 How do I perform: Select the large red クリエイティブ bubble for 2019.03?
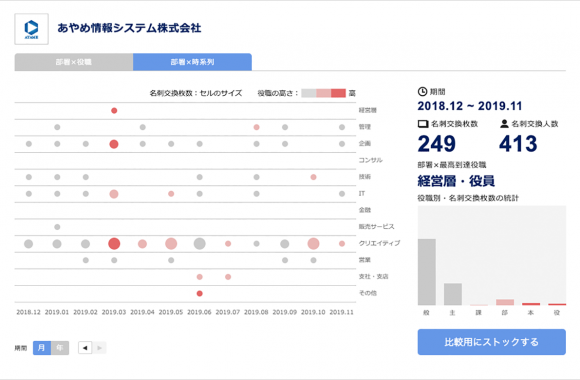tap(114, 243)
